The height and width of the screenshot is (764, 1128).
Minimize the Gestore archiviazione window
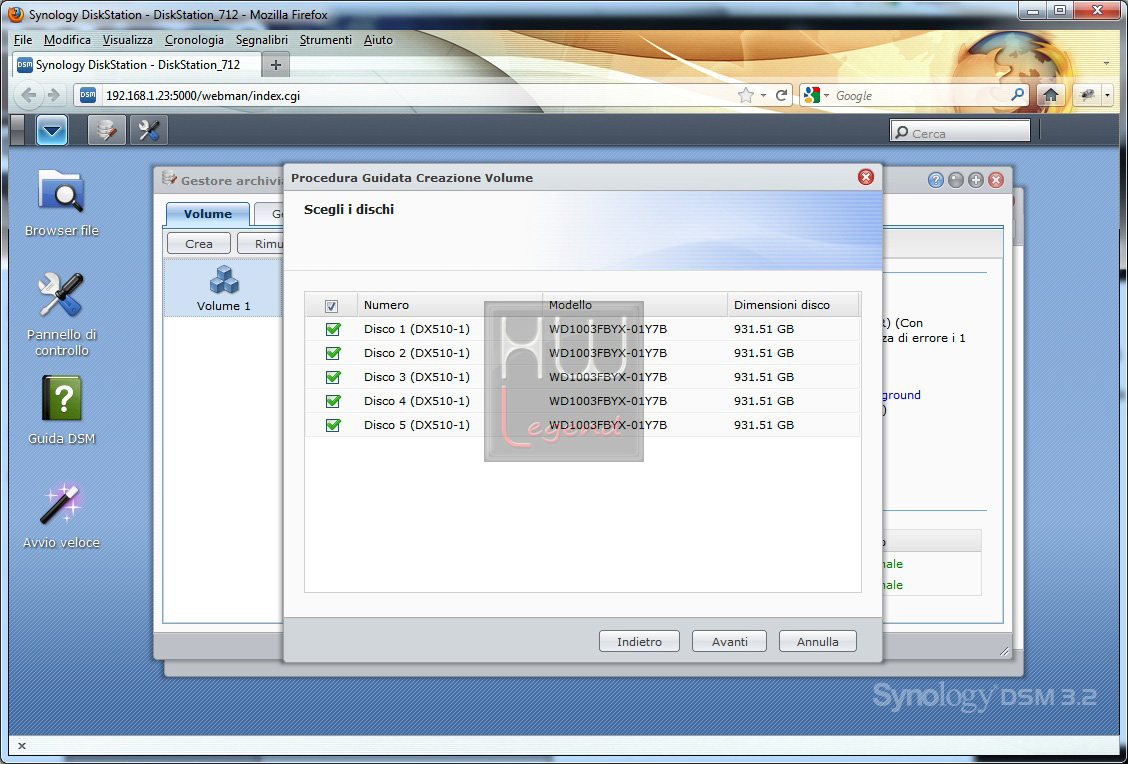coord(955,180)
